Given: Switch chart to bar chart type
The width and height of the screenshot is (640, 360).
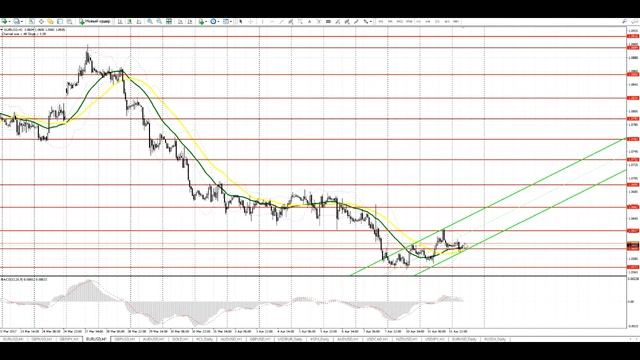Looking at the screenshot, I should point(120,21).
